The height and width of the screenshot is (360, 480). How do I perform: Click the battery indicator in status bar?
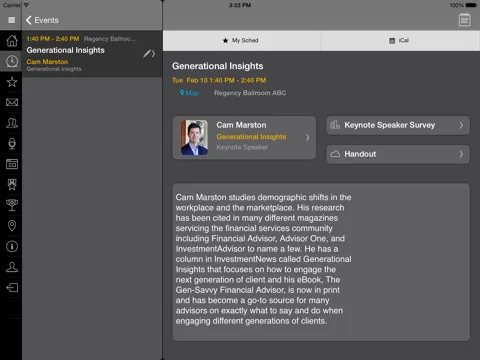pyautogui.click(x=471, y=5)
